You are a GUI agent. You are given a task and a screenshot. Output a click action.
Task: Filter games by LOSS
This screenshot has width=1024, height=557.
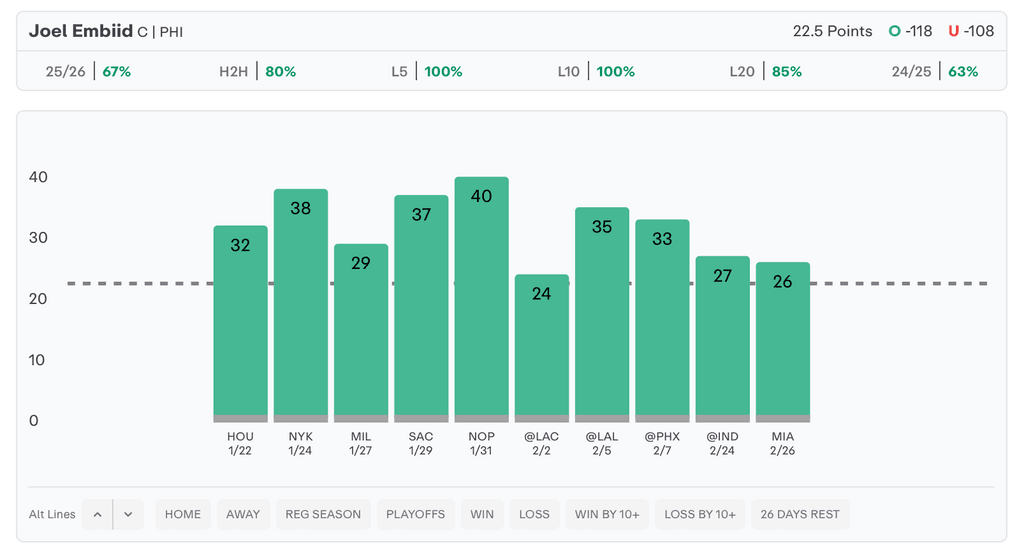coord(534,514)
